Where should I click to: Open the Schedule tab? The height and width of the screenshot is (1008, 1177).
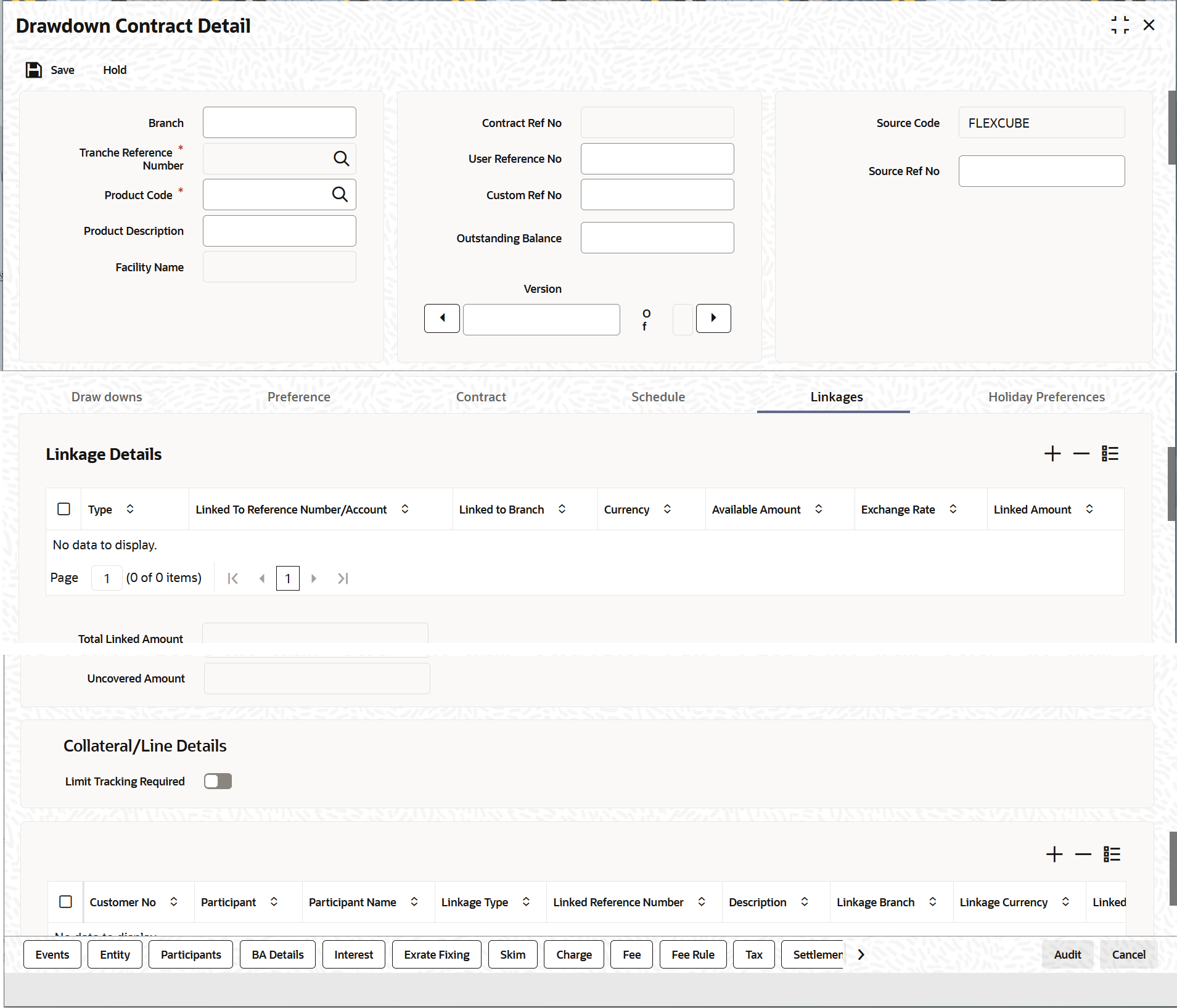[x=658, y=397]
